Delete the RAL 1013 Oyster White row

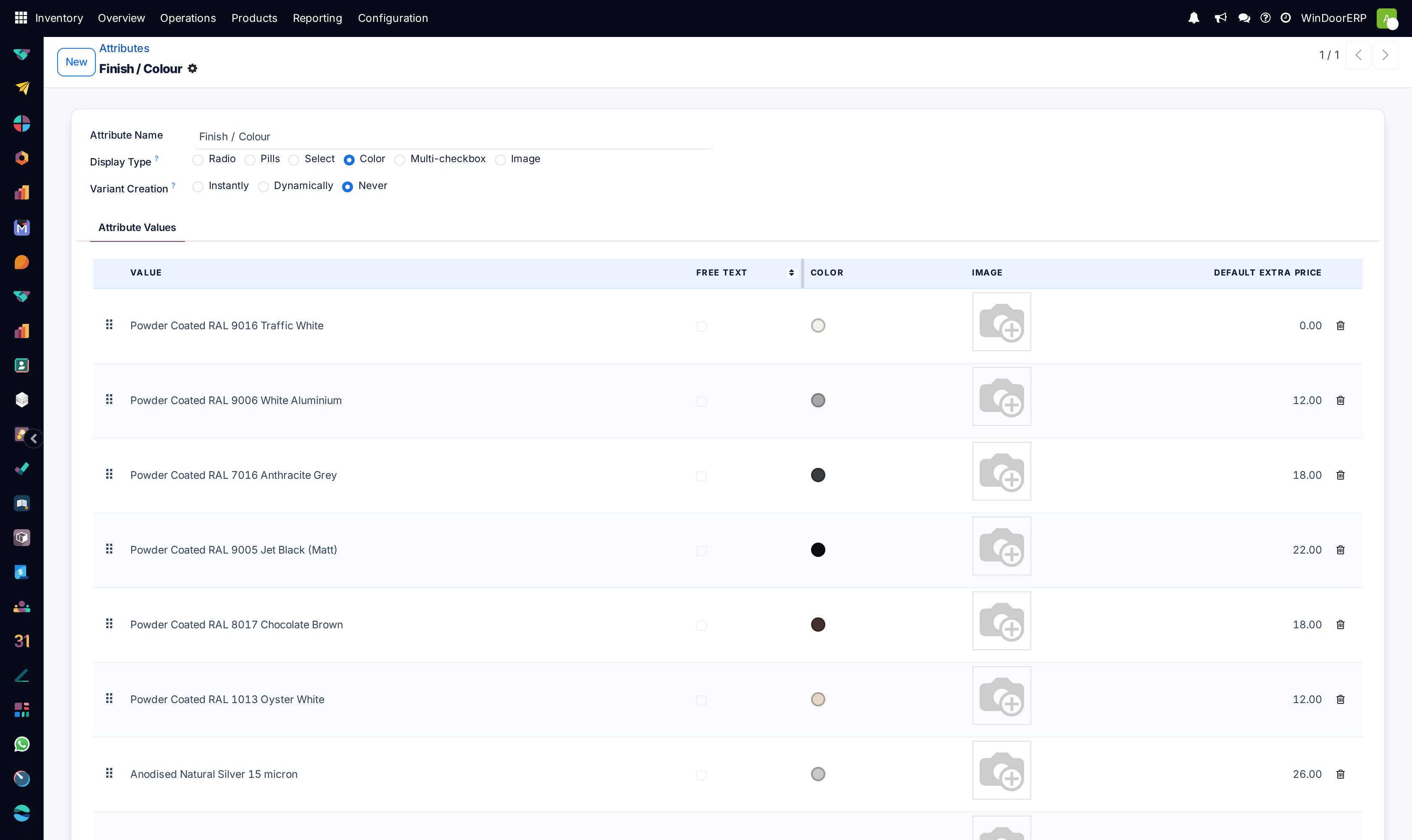click(x=1340, y=699)
